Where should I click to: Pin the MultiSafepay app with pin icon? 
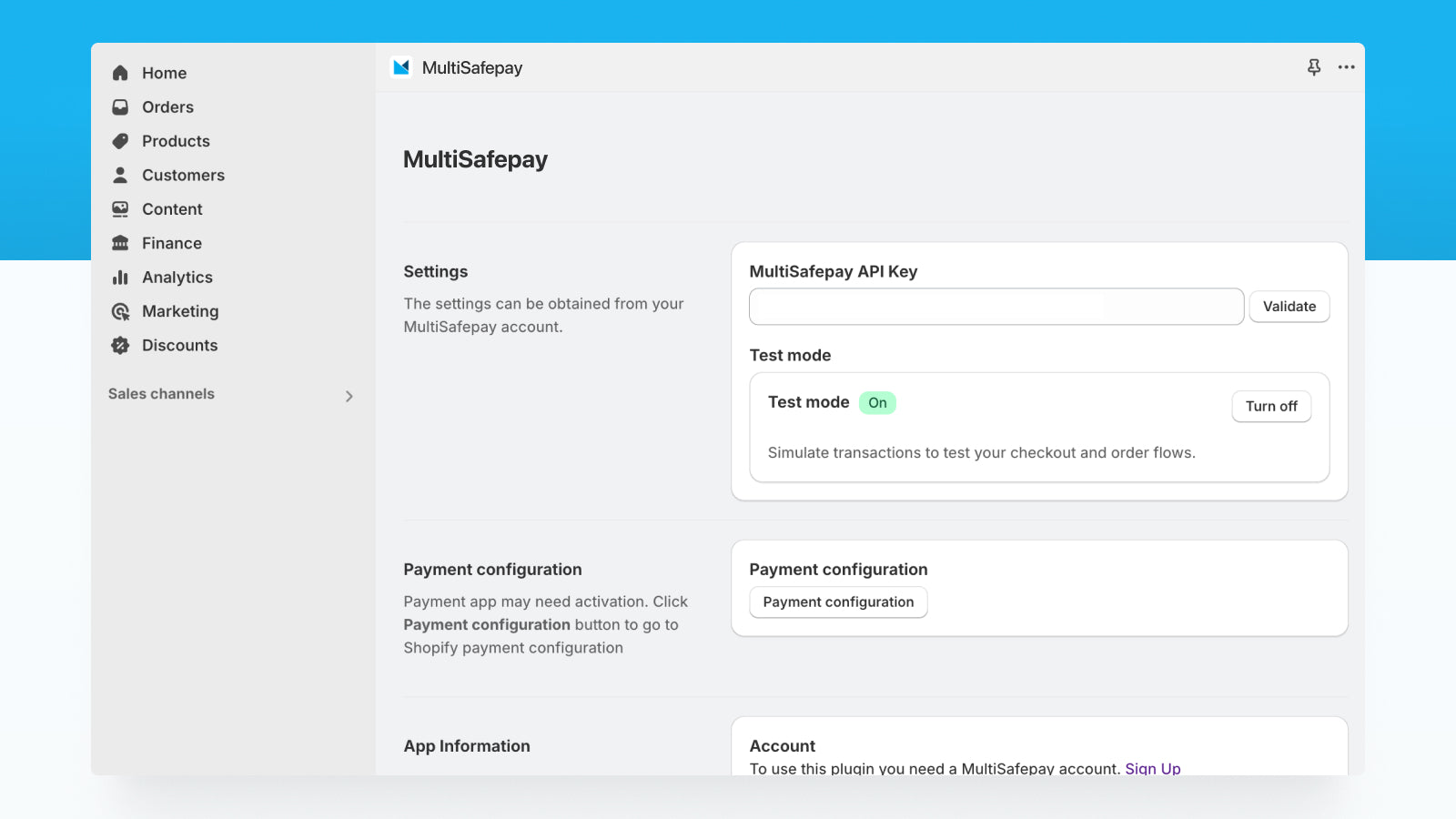pos(1314,67)
